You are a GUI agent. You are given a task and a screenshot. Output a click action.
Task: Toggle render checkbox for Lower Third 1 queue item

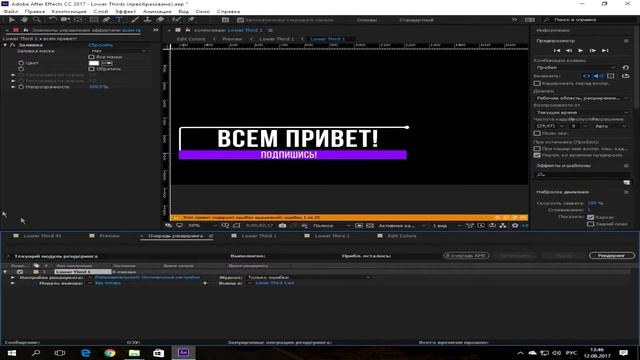tap(20, 271)
